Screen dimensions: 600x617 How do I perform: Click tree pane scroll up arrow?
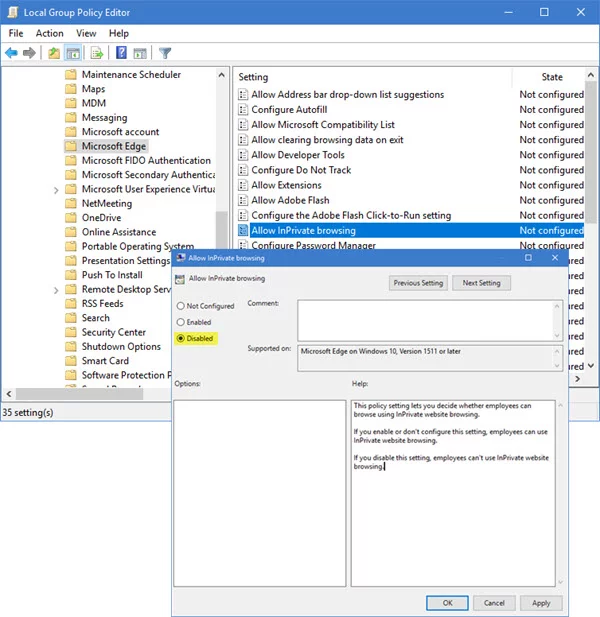(222, 75)
